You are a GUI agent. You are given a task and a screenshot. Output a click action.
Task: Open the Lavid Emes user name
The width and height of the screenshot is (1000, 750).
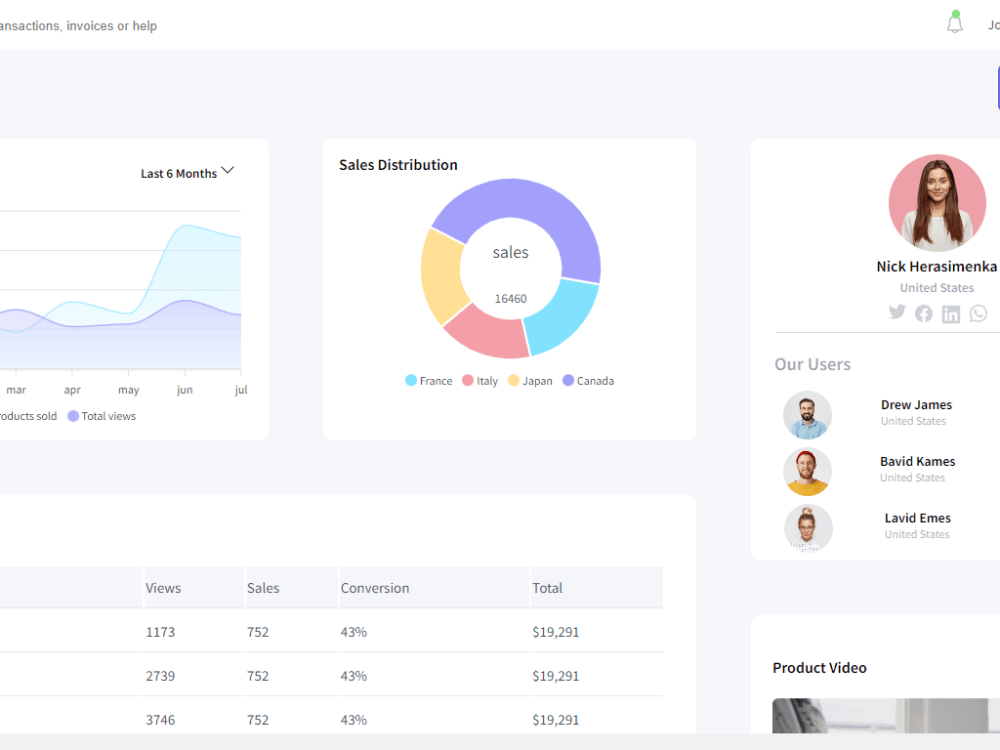(917, 518)
